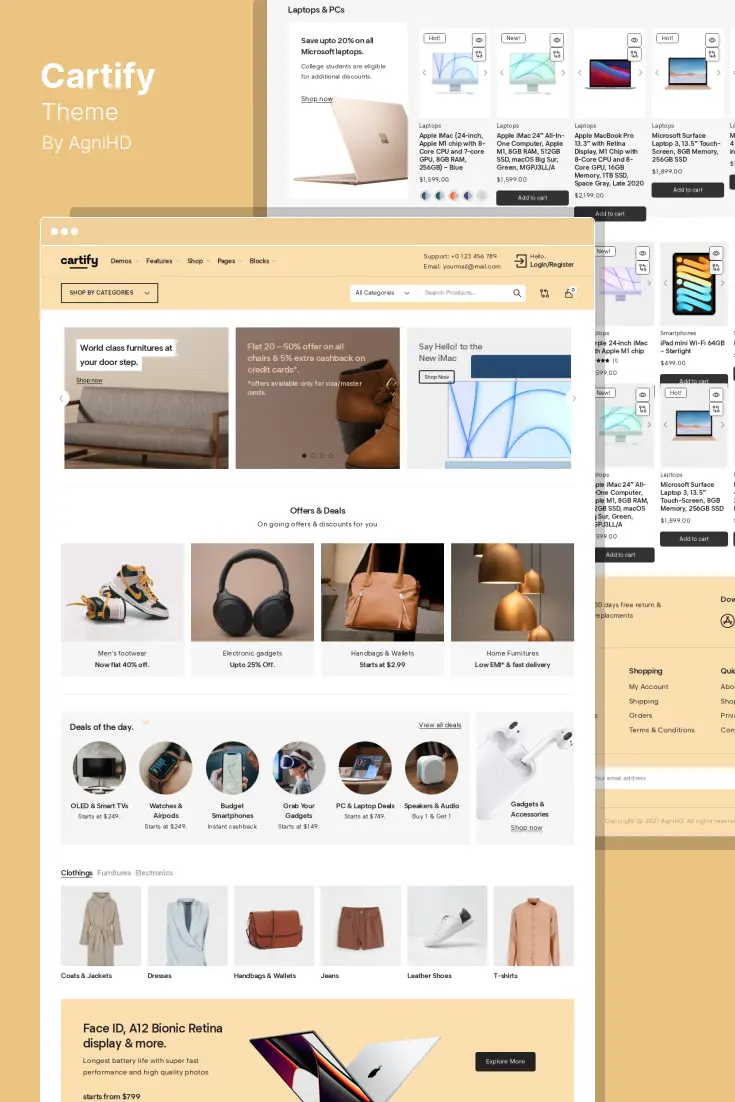Show next image of iPad mini
Viewport: 735px width, 1102px height.
(722, 283)
